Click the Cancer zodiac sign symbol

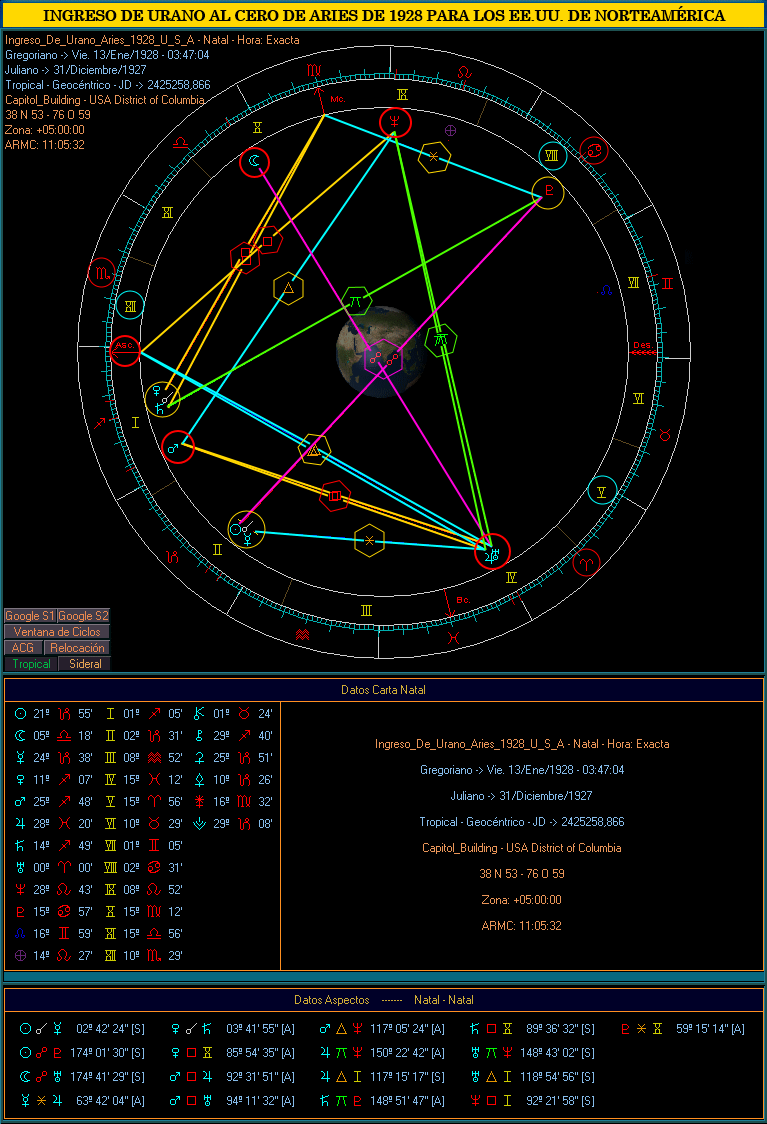(593, 151)
